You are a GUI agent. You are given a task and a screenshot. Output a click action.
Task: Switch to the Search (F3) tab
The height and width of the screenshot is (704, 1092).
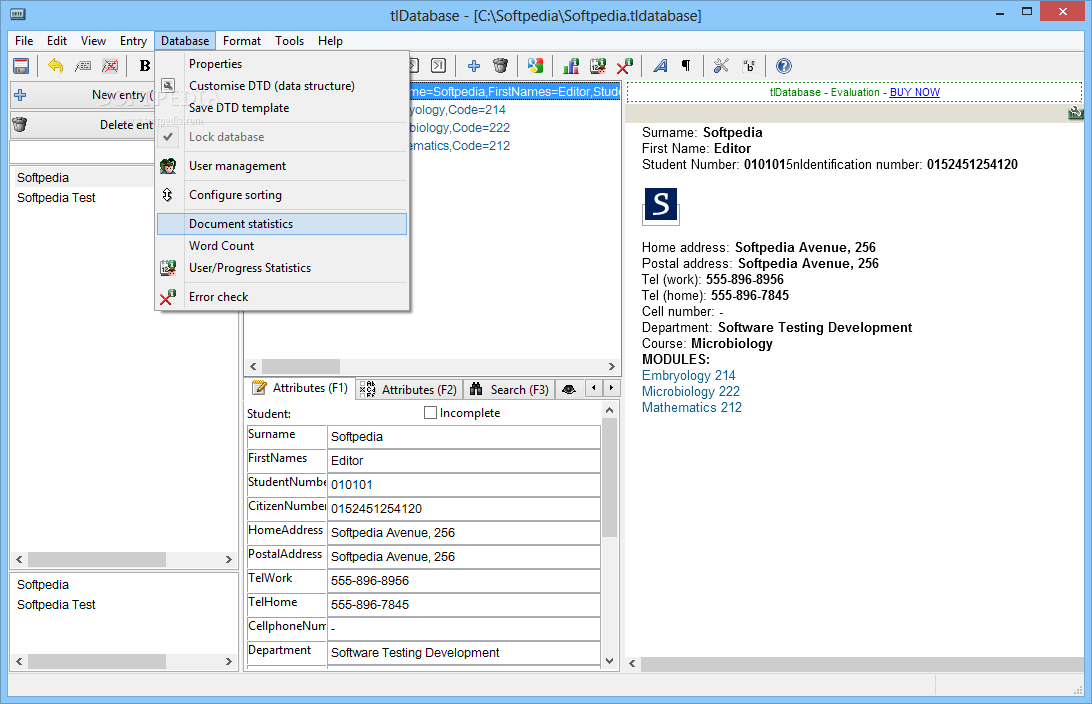coord(510,389)
